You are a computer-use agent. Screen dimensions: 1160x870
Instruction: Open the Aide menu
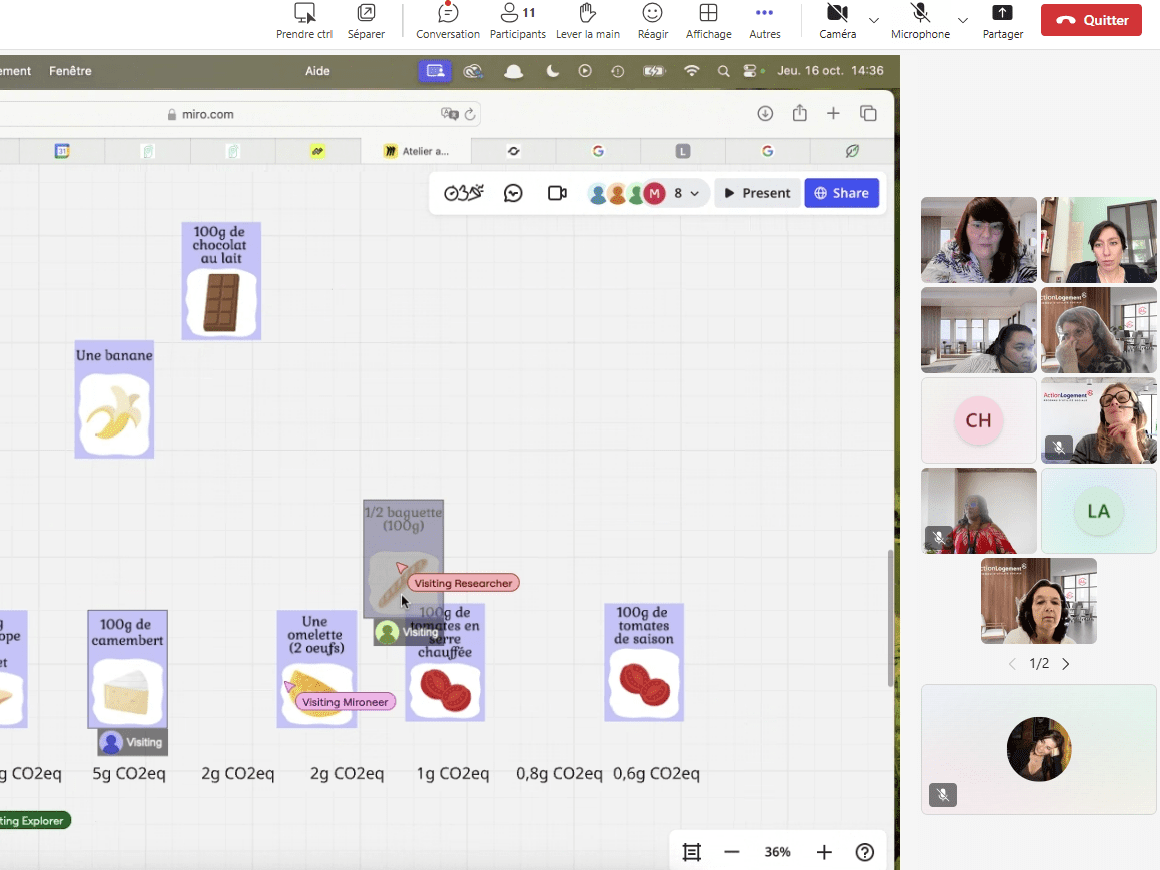click(317, 71)
